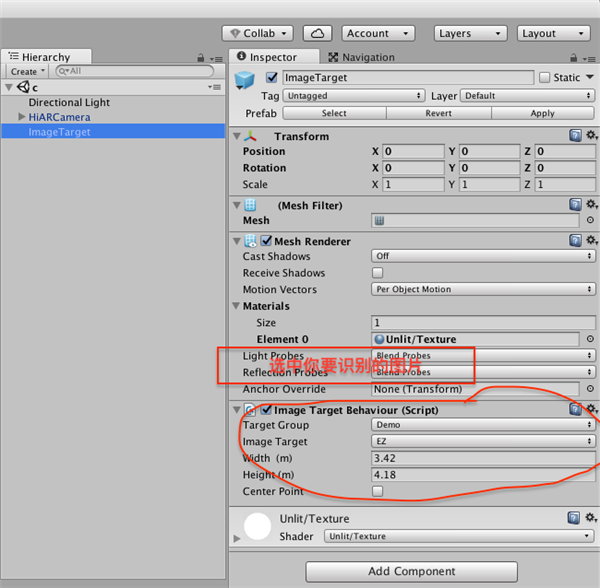This screenshot has height=588, width=600.
Task: Click the prefab Apply button
Action: [x=542, y=113]
